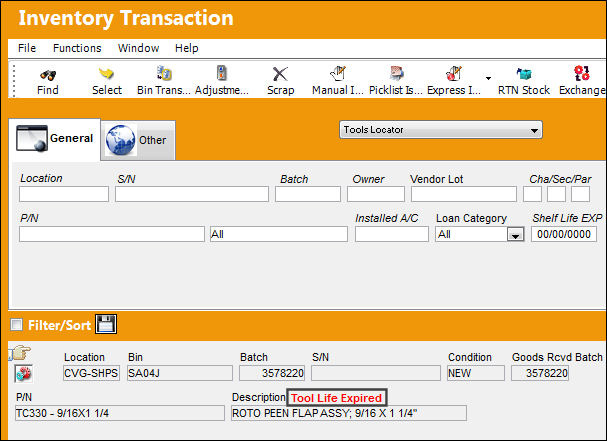
Task: Switch to the General tab
Action: pyautogui.click(x=55, y=139)
